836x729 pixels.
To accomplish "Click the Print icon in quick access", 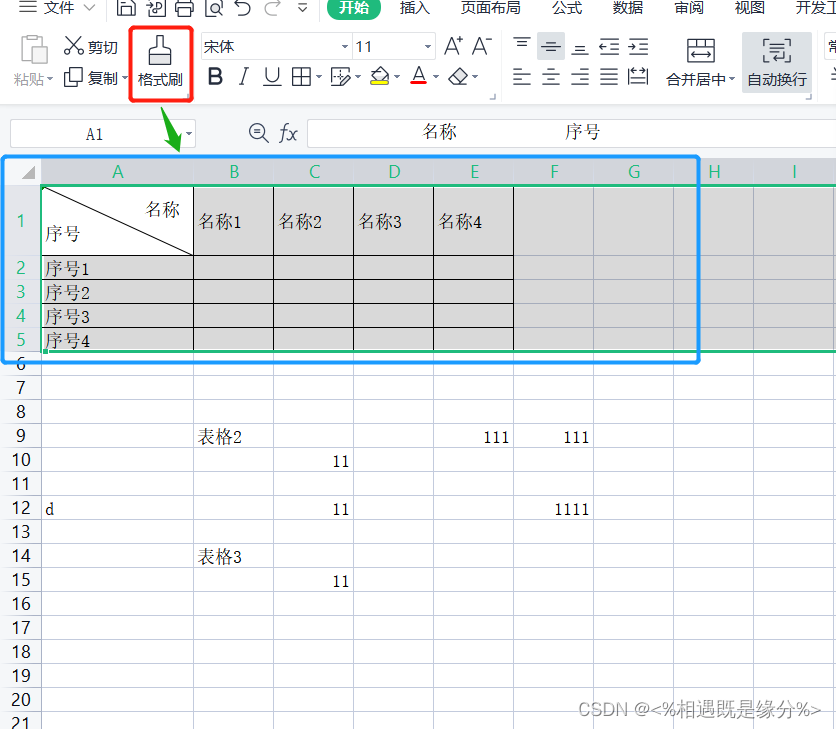I will (184, 7).
